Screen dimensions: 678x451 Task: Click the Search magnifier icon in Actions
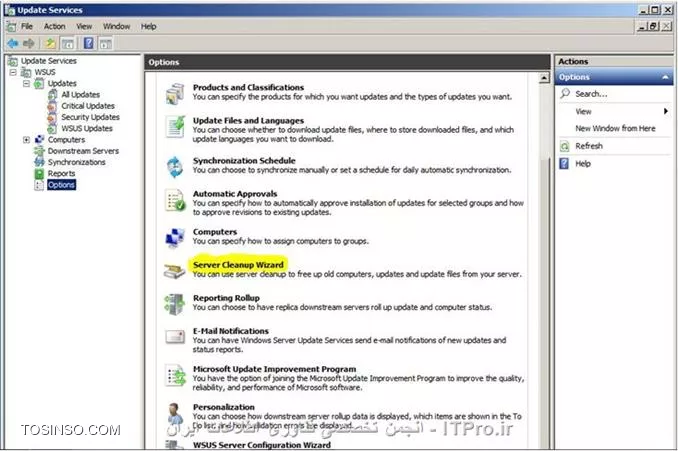click(x=565, y=93)
